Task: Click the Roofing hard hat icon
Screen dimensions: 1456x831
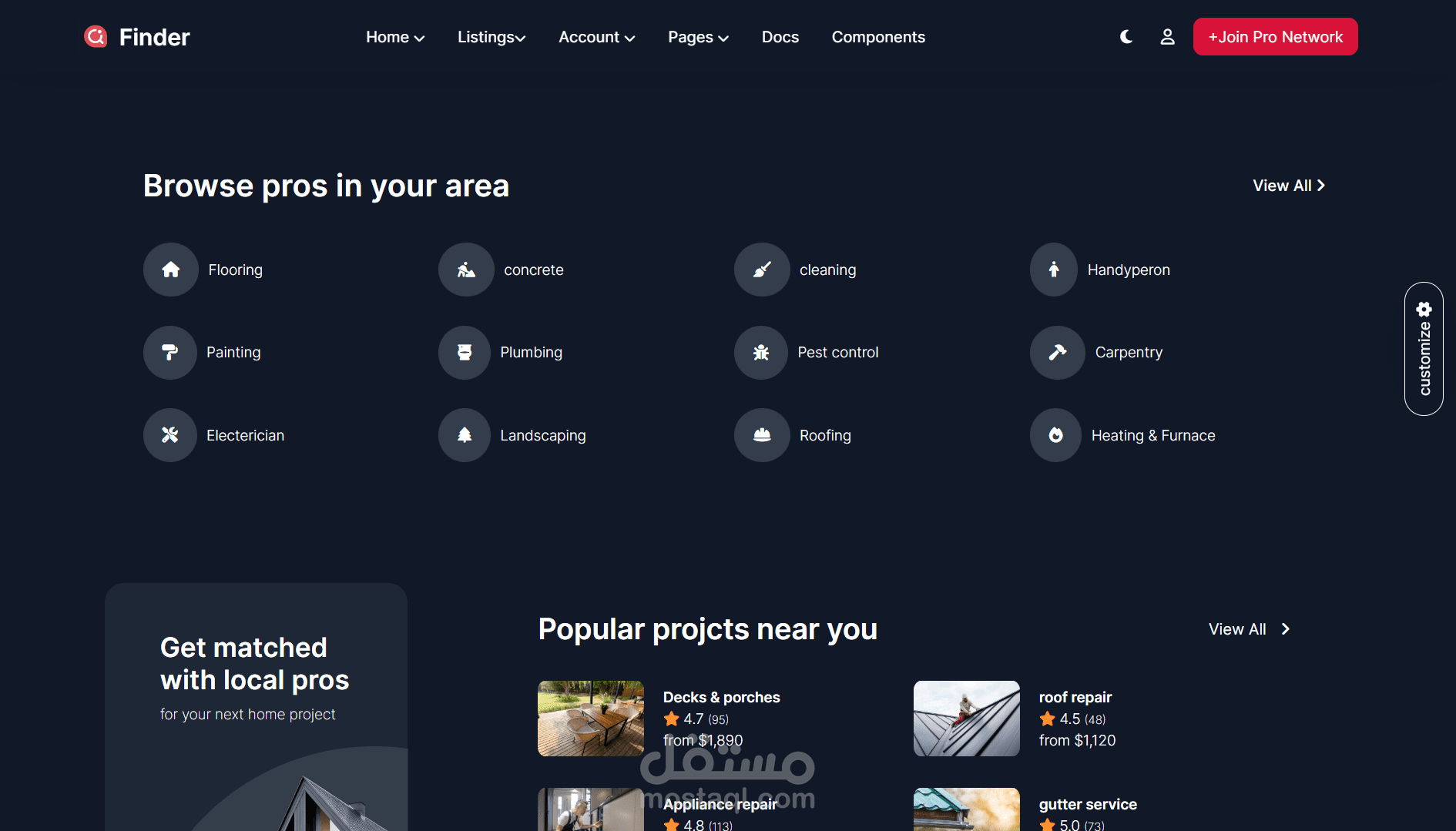Action: (x=762, y=435)
